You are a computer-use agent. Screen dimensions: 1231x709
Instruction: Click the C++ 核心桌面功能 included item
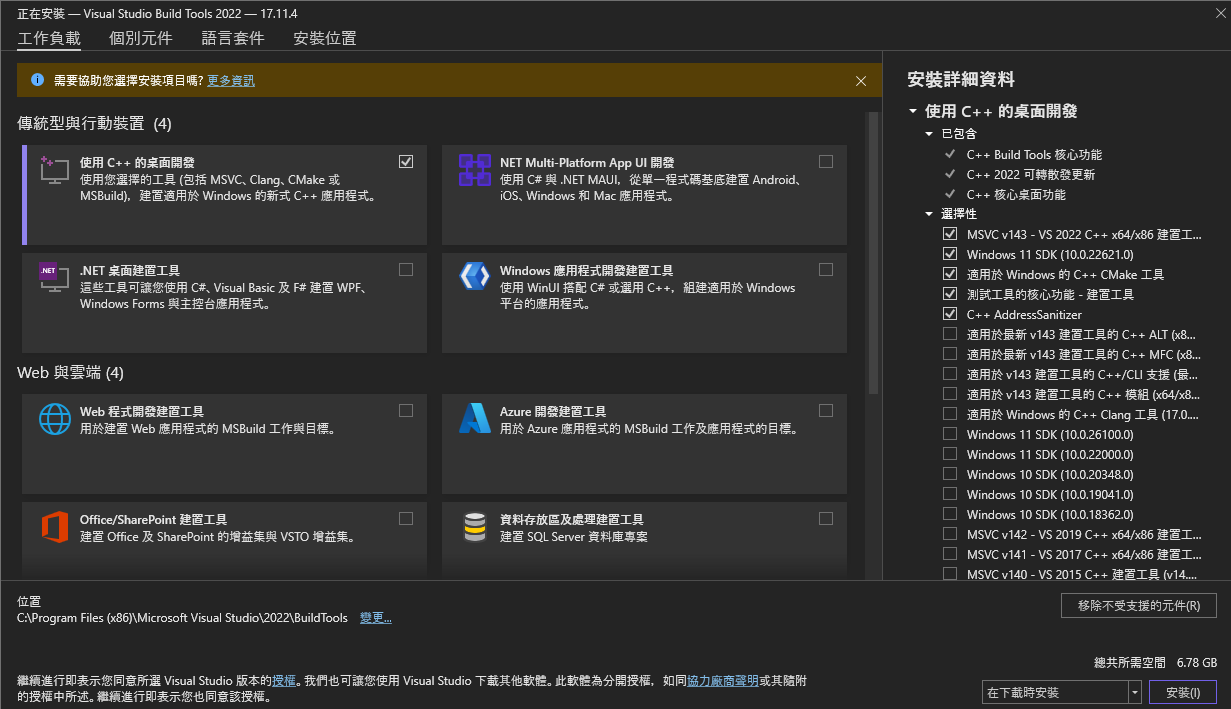[1016, 194]
